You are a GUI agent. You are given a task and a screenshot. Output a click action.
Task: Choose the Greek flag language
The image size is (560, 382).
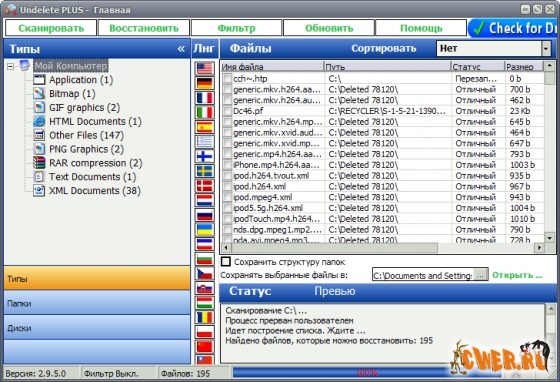(x=205, y=141)
